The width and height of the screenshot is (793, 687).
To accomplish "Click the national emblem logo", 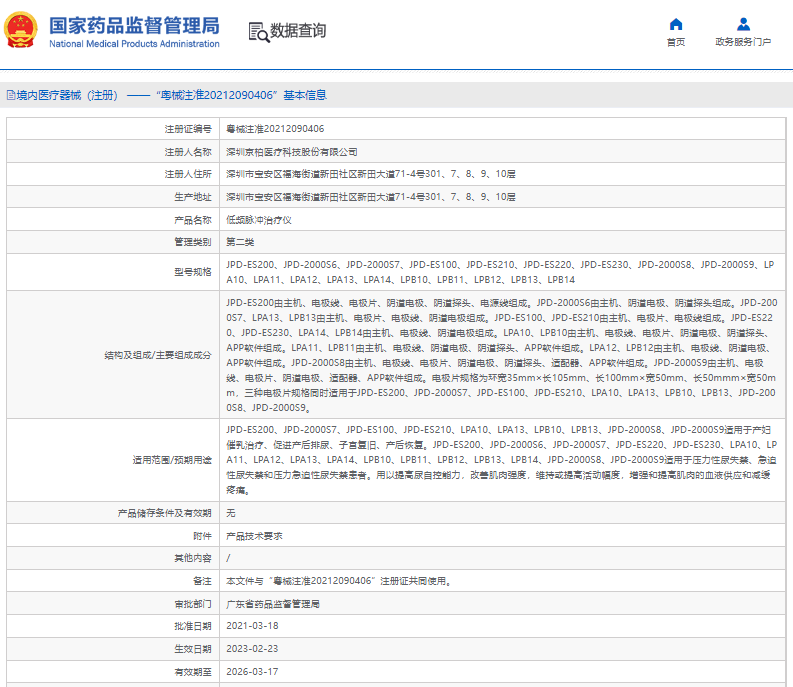I will [x=21, y=30].
